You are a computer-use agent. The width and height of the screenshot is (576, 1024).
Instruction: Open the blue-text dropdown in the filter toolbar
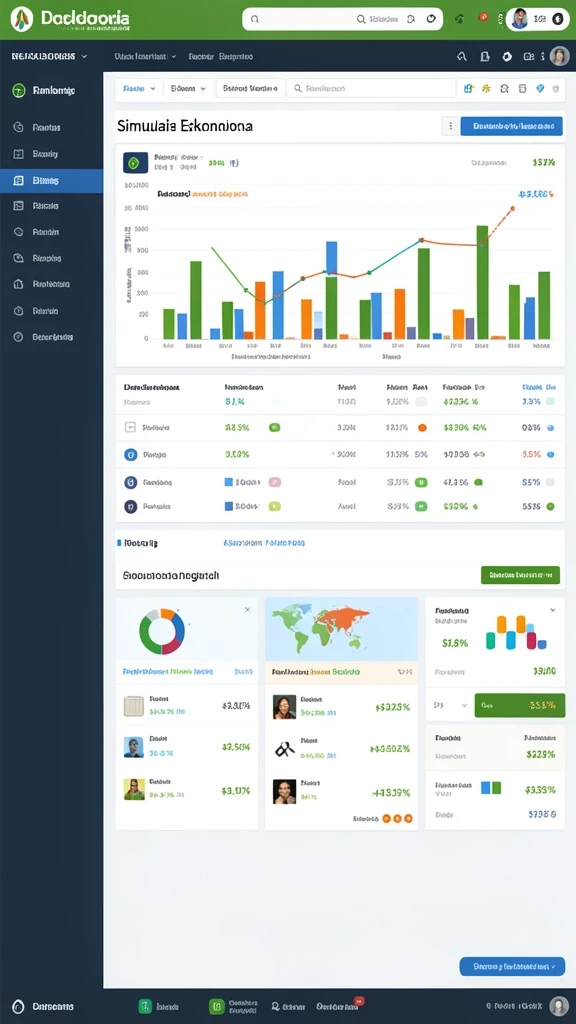coord(139,88)
